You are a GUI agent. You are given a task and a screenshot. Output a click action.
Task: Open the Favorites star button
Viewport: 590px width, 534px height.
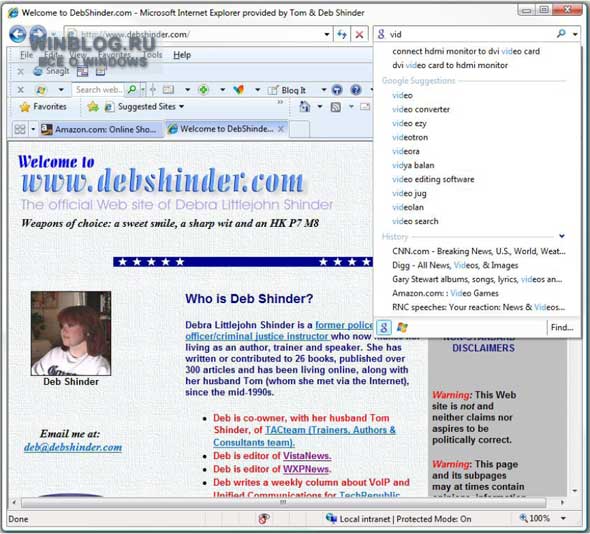pyautogui.click(x=43, y=107)
